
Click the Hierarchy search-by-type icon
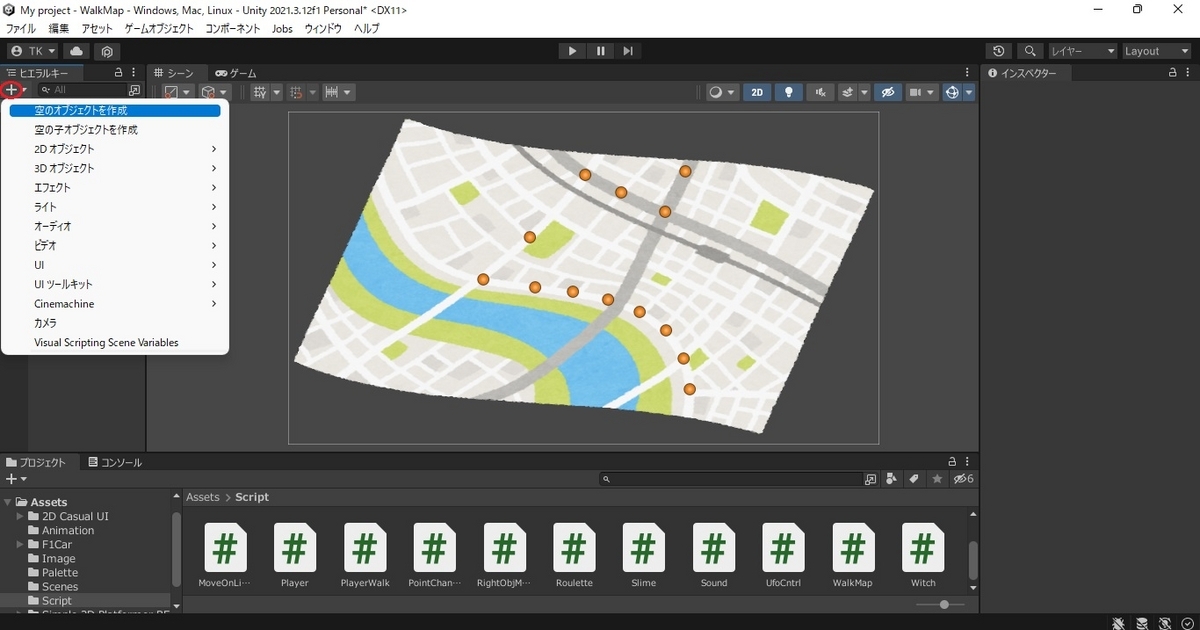pyautogui.click(x=135, y=90)
